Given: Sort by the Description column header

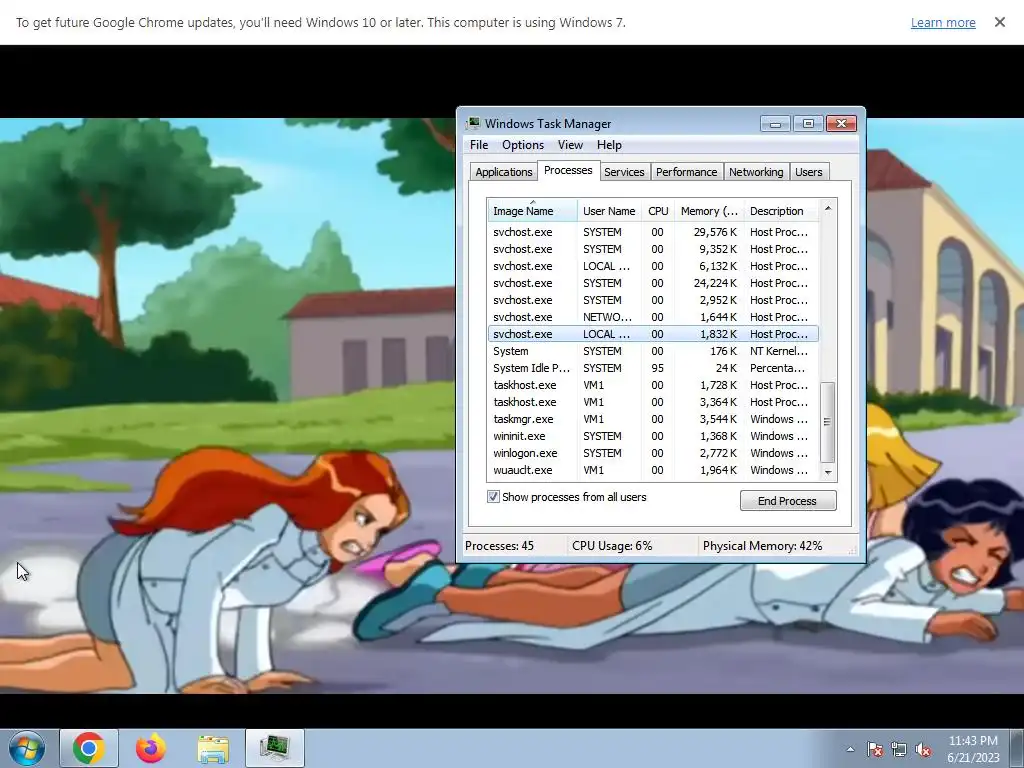Looking at the screenshot, I should point(781,211).
